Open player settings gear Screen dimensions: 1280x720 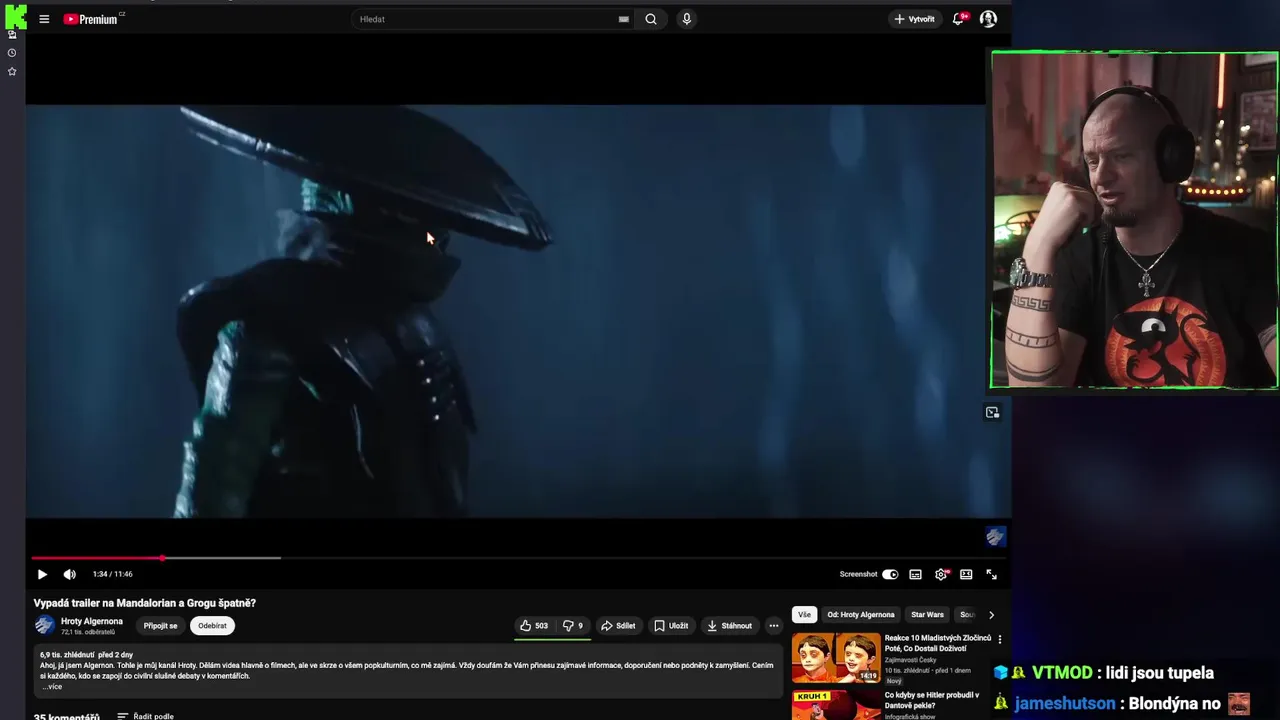(x=941, y=574)
